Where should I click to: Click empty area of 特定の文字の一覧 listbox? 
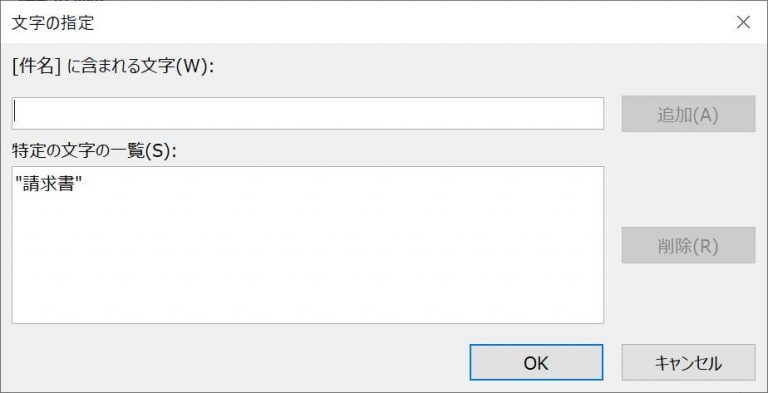point(308,260)
